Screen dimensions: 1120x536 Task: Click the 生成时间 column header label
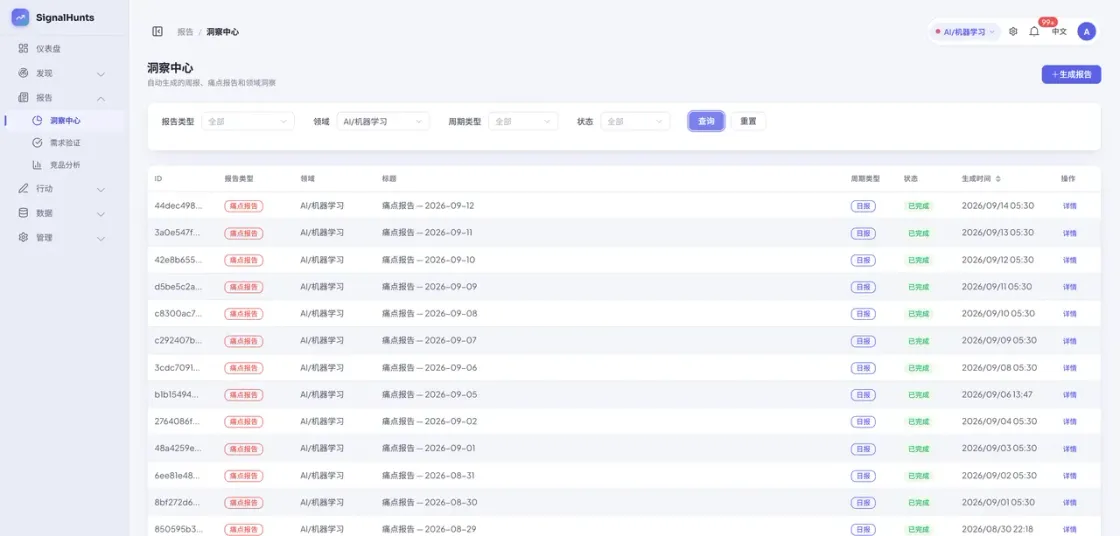click(976, 179)
